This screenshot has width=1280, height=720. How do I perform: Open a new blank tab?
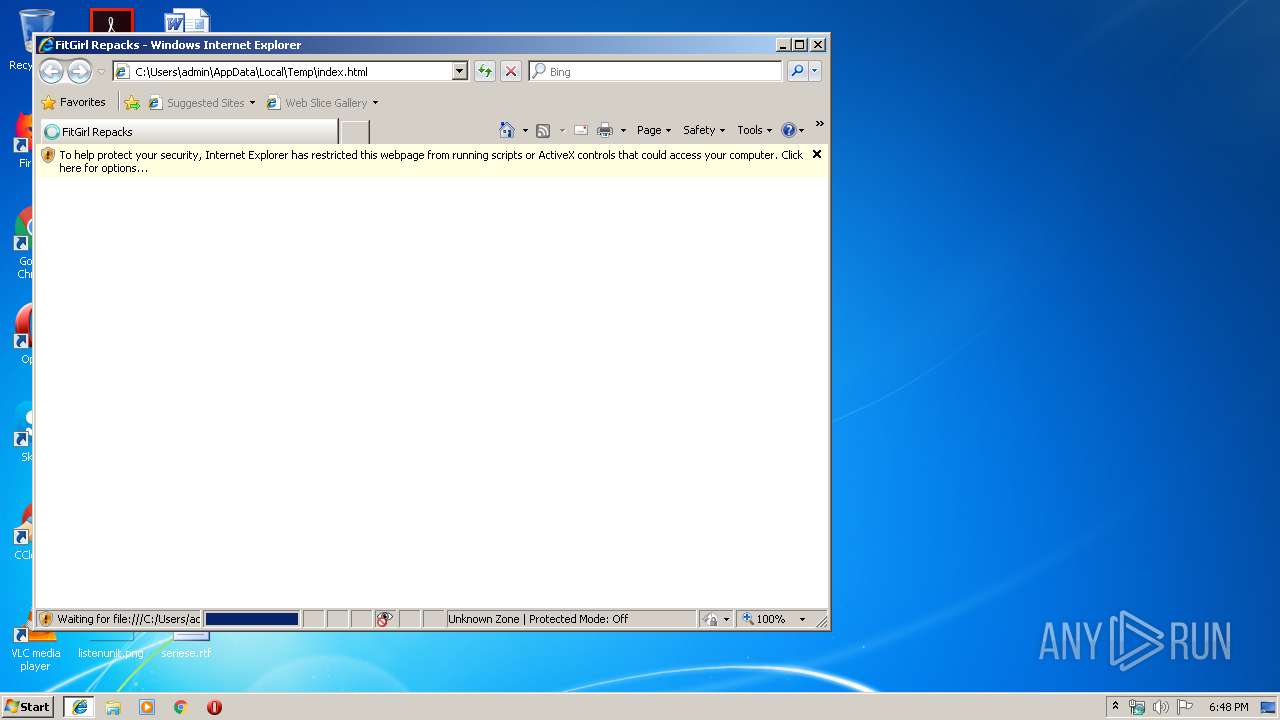[355, 131]
